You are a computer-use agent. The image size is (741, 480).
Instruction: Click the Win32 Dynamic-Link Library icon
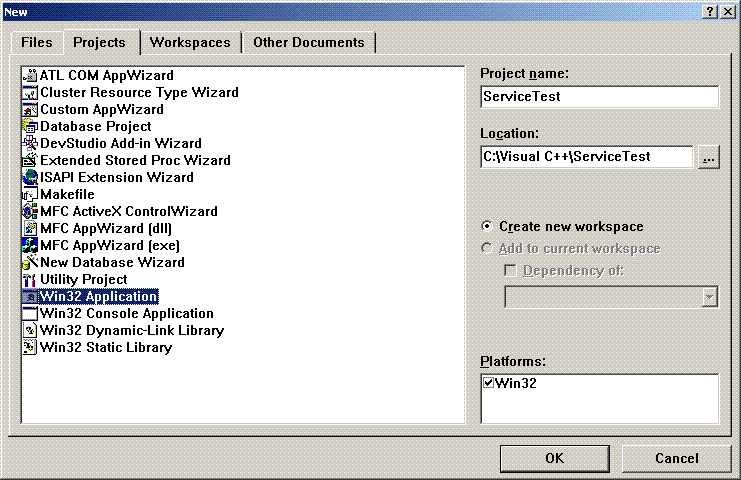pyautogui.click(x=30, y=331)
